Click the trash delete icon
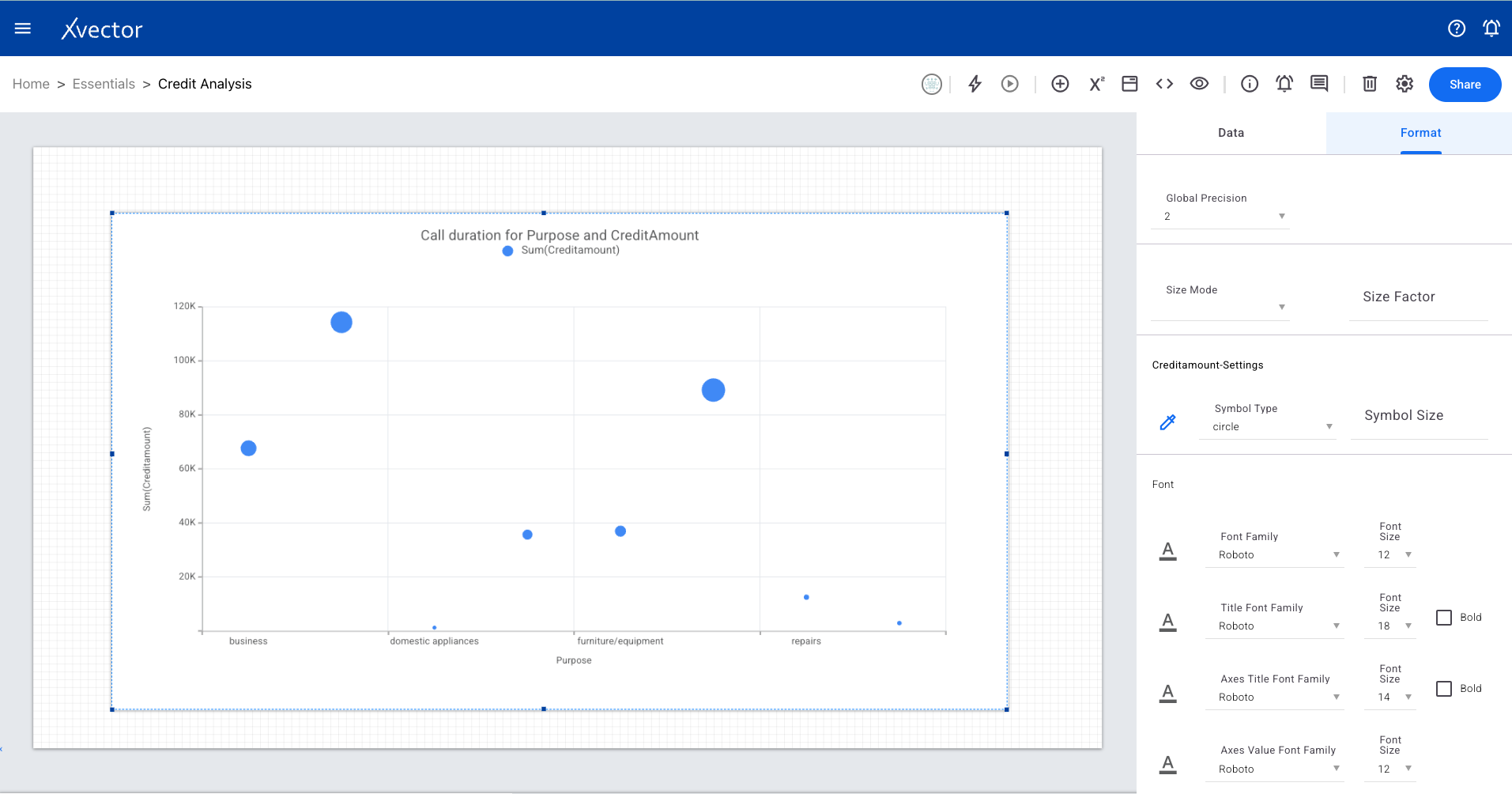Screen dimensions: 1512x794 click(x=1370, y=84)
